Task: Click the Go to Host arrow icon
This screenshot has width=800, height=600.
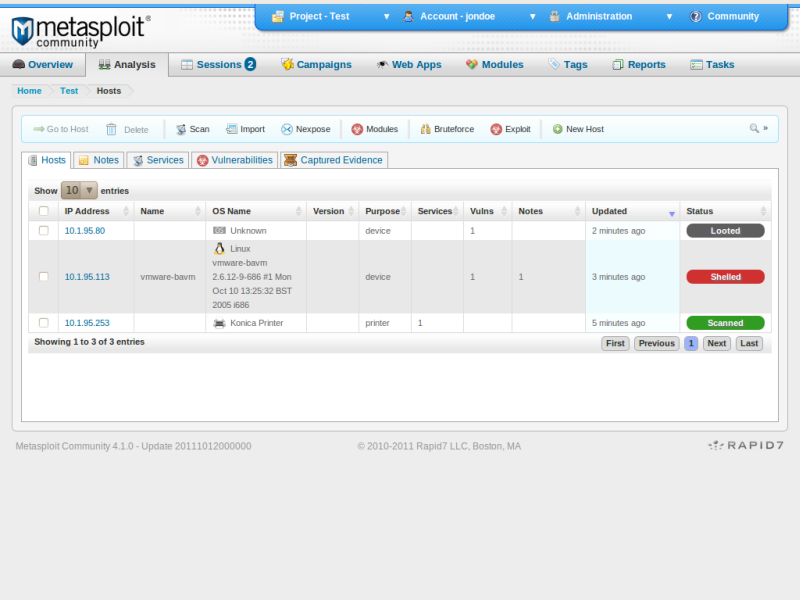Action: (x=39, y=129)
